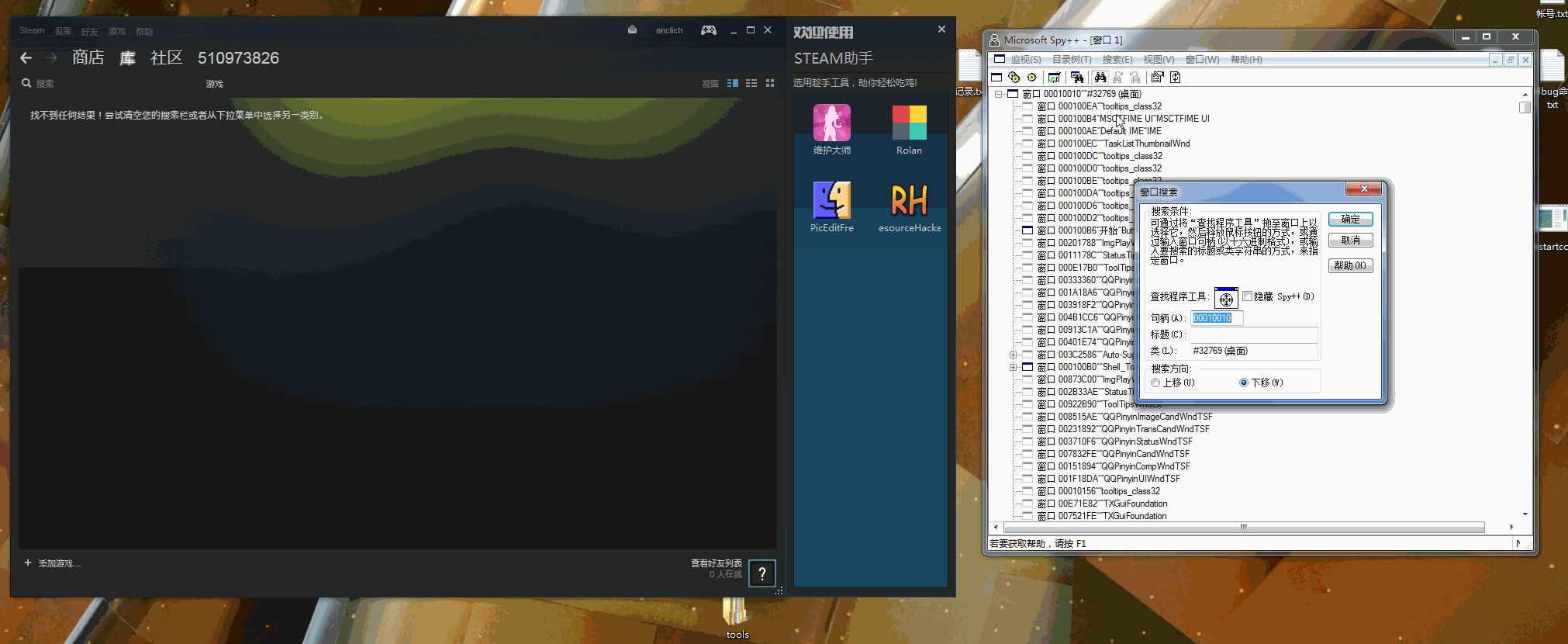Open the 游戏 category dropdown in Steam
The image size is (1568, 644).
tap(215, 84)
